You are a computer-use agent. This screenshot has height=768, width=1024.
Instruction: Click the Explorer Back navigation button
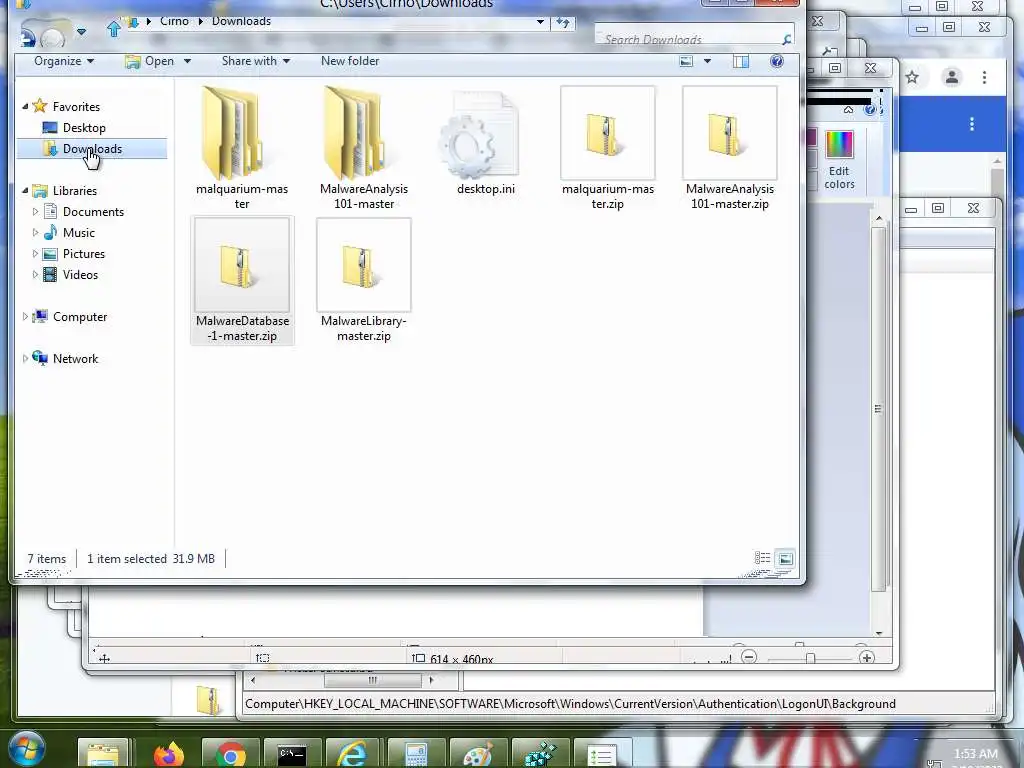click(27, 36)
